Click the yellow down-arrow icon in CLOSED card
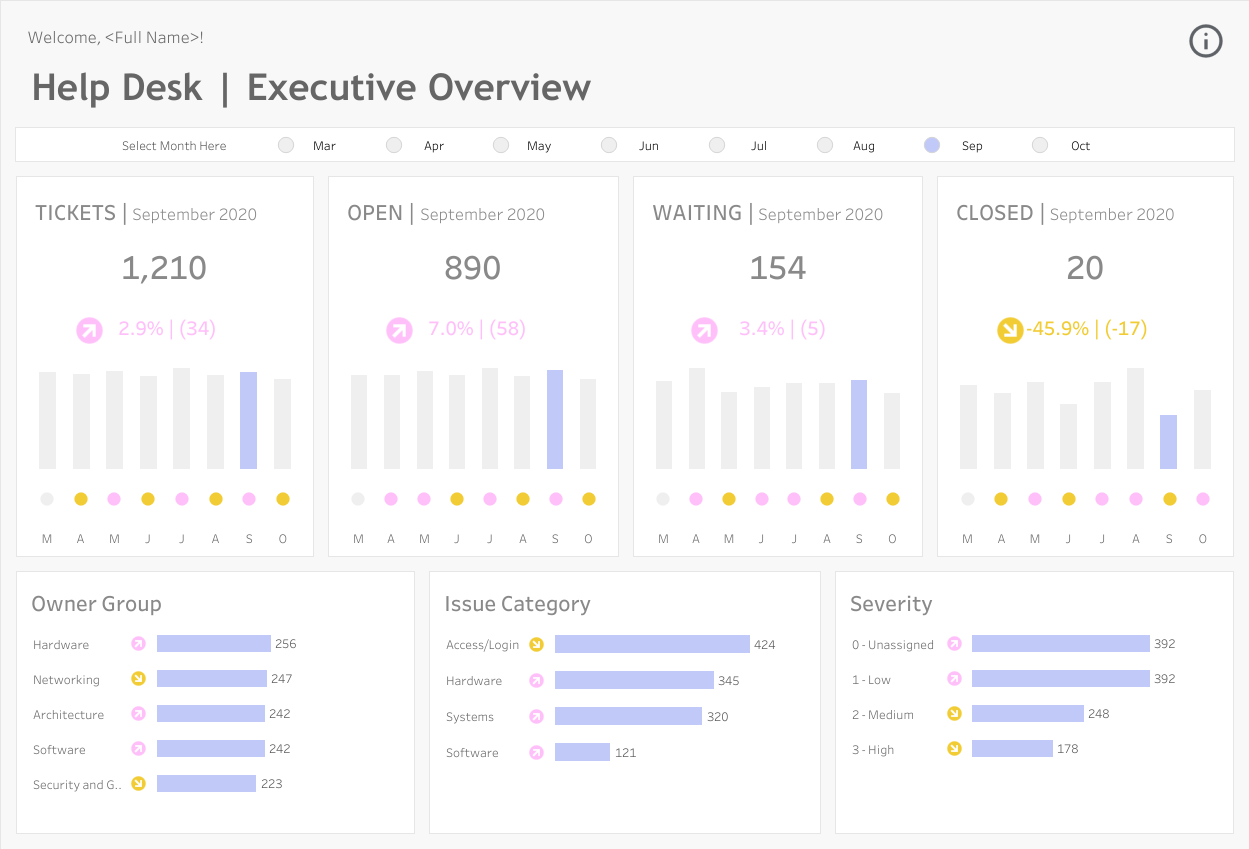The height and width of the screenshot is (849, 1249). (1010, 329)
